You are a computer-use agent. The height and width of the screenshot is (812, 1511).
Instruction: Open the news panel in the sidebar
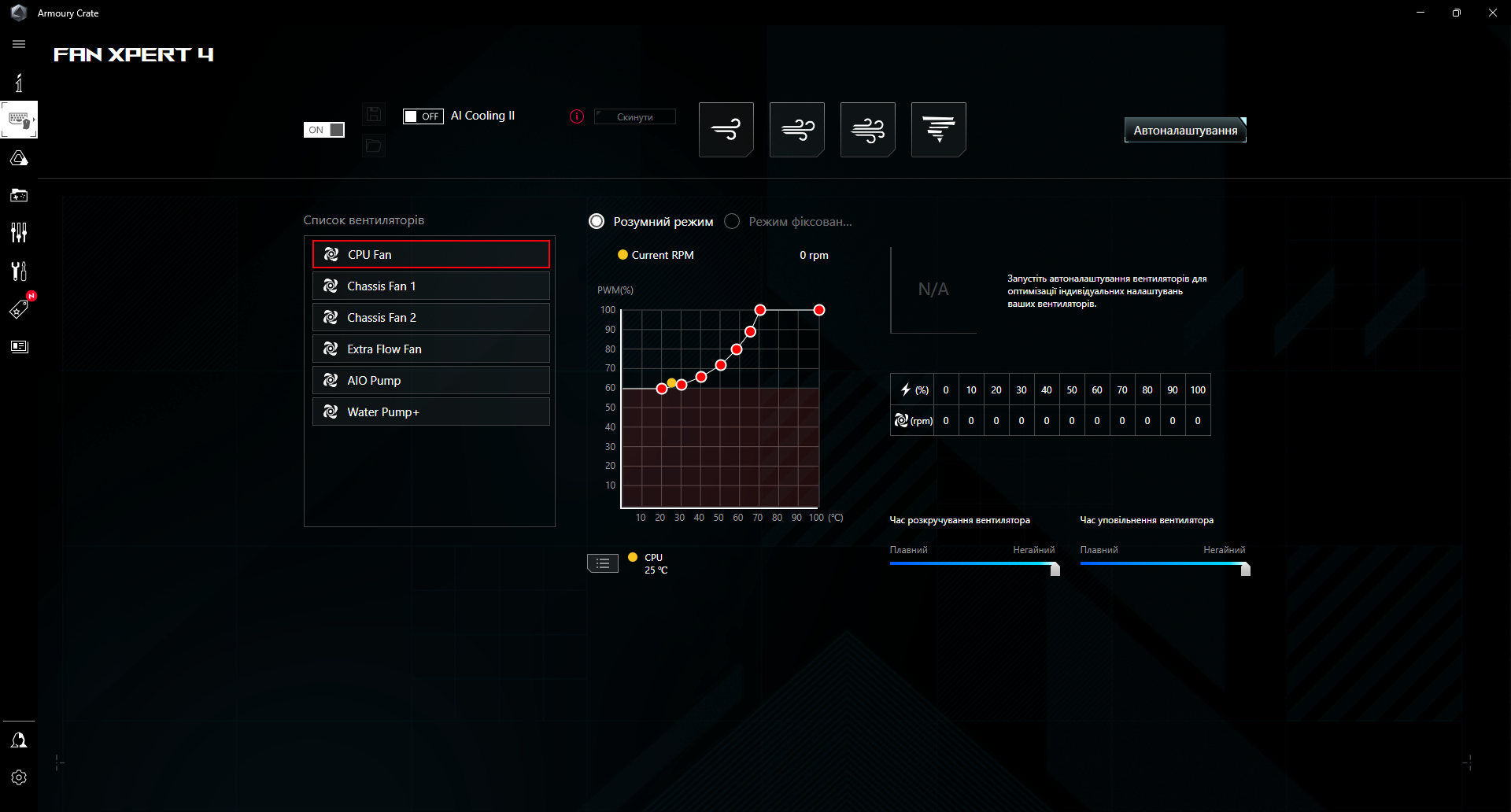pyautogui.click(x=18, y=346)
